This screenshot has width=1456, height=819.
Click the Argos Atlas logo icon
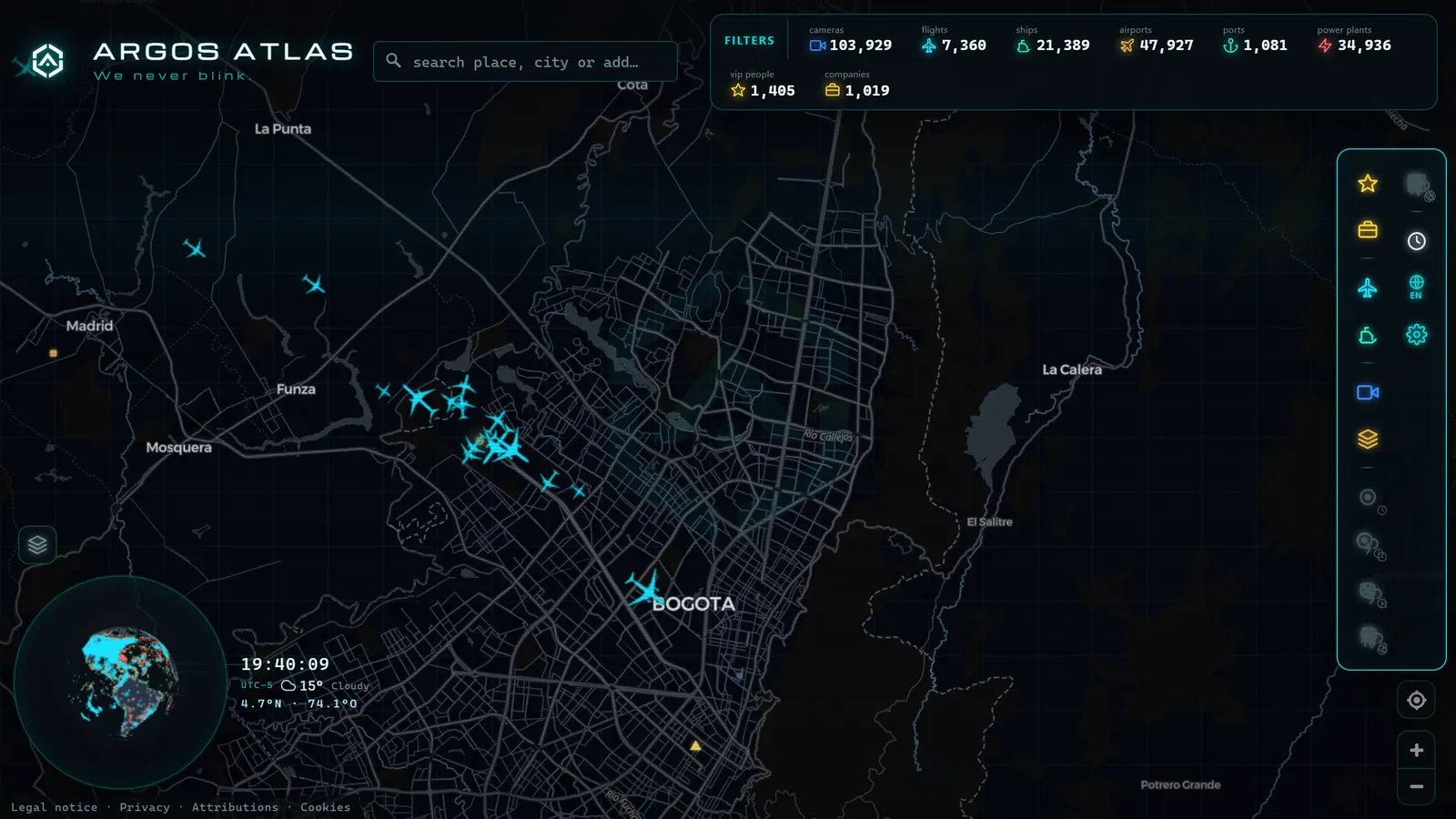click(x=47, y=61)
